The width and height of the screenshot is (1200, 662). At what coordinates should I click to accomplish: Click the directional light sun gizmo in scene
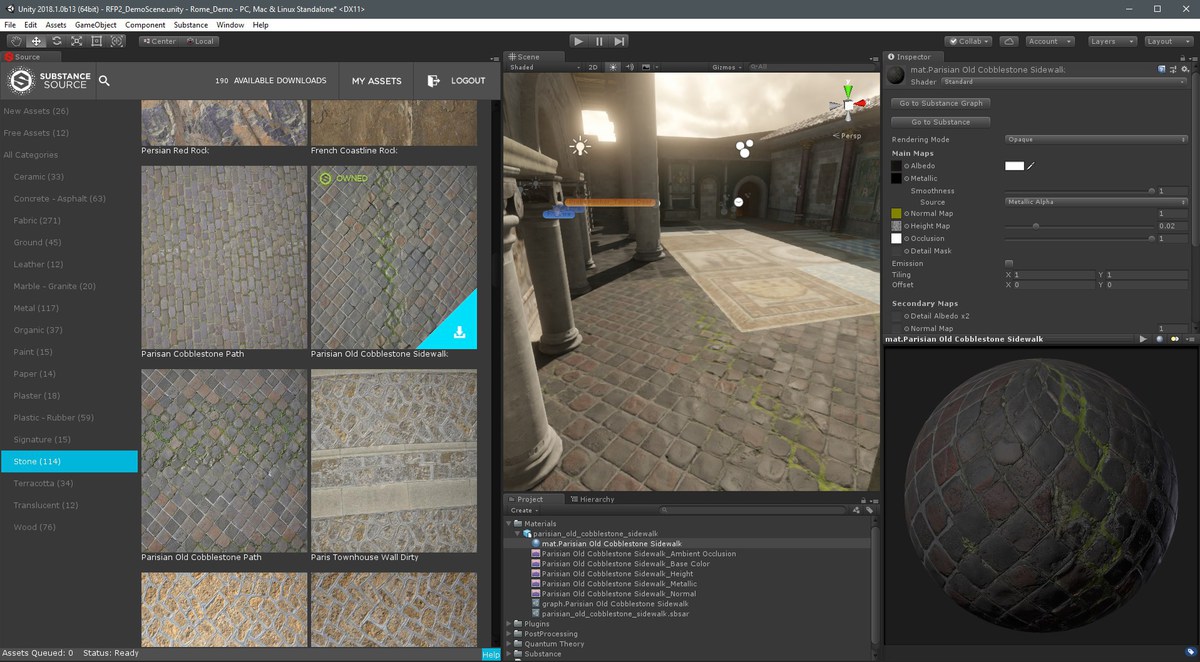click(x=580, y=147)
